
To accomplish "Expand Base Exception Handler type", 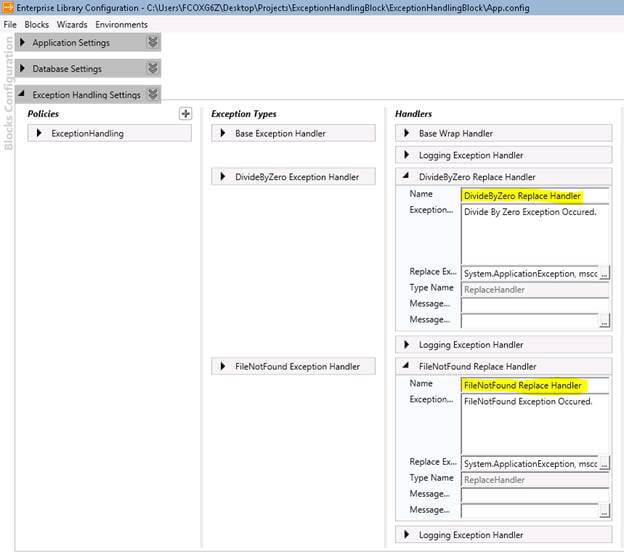I will 222,133.
